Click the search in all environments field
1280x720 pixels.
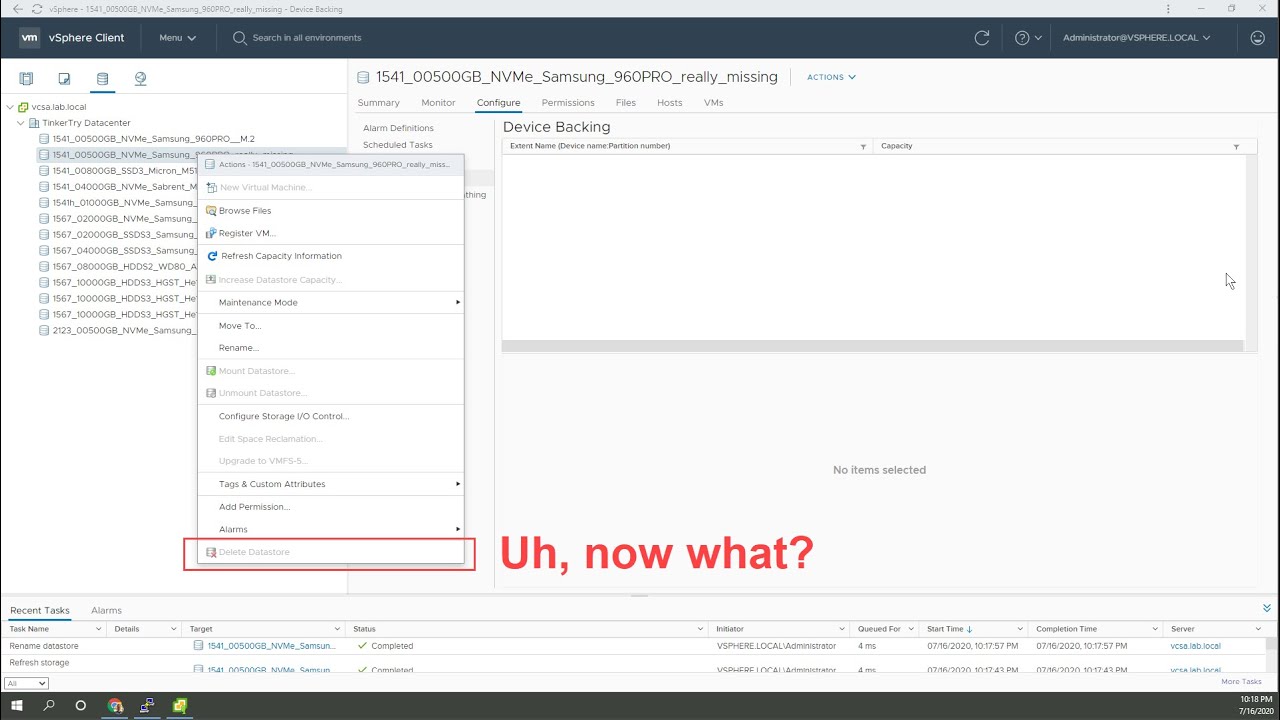[307, 38]
